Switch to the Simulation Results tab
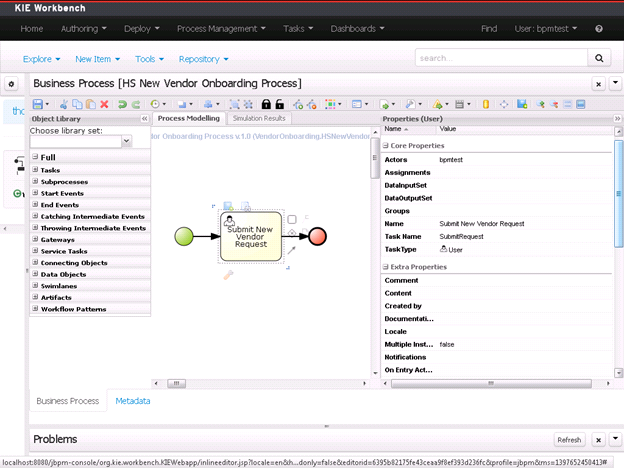Viewport: 624px width, 468px height. (259, 118)
